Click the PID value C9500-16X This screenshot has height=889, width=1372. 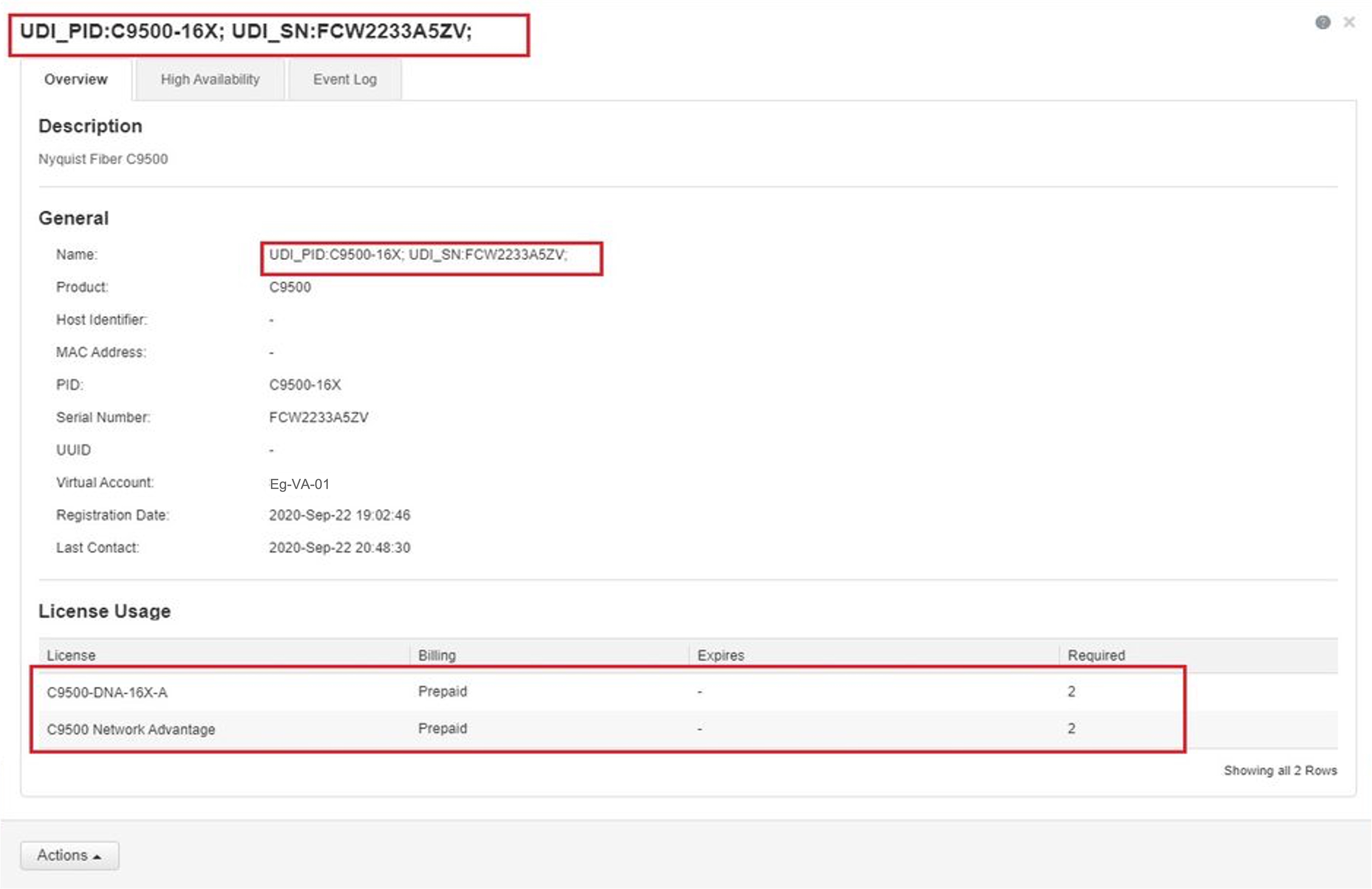[305, 385]
